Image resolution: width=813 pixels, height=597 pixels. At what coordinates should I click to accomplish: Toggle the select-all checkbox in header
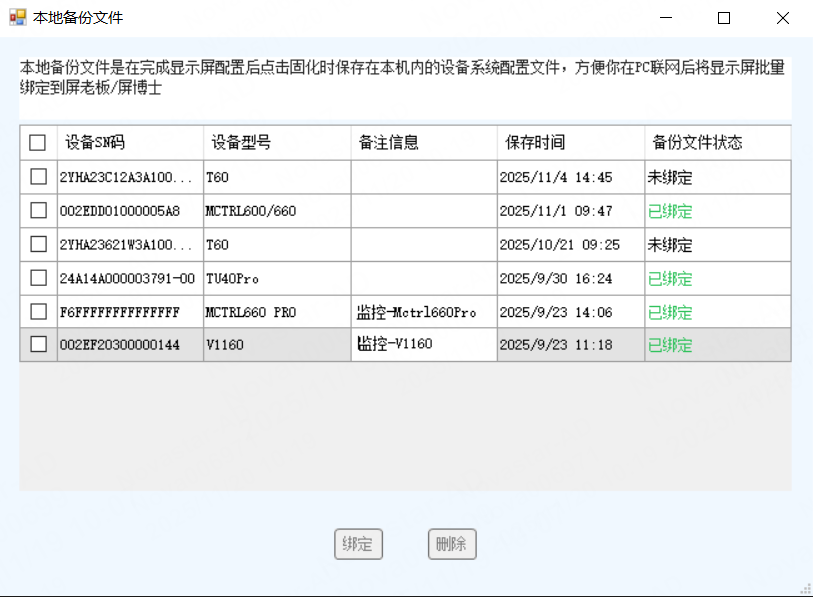click(x=38, y=143)
